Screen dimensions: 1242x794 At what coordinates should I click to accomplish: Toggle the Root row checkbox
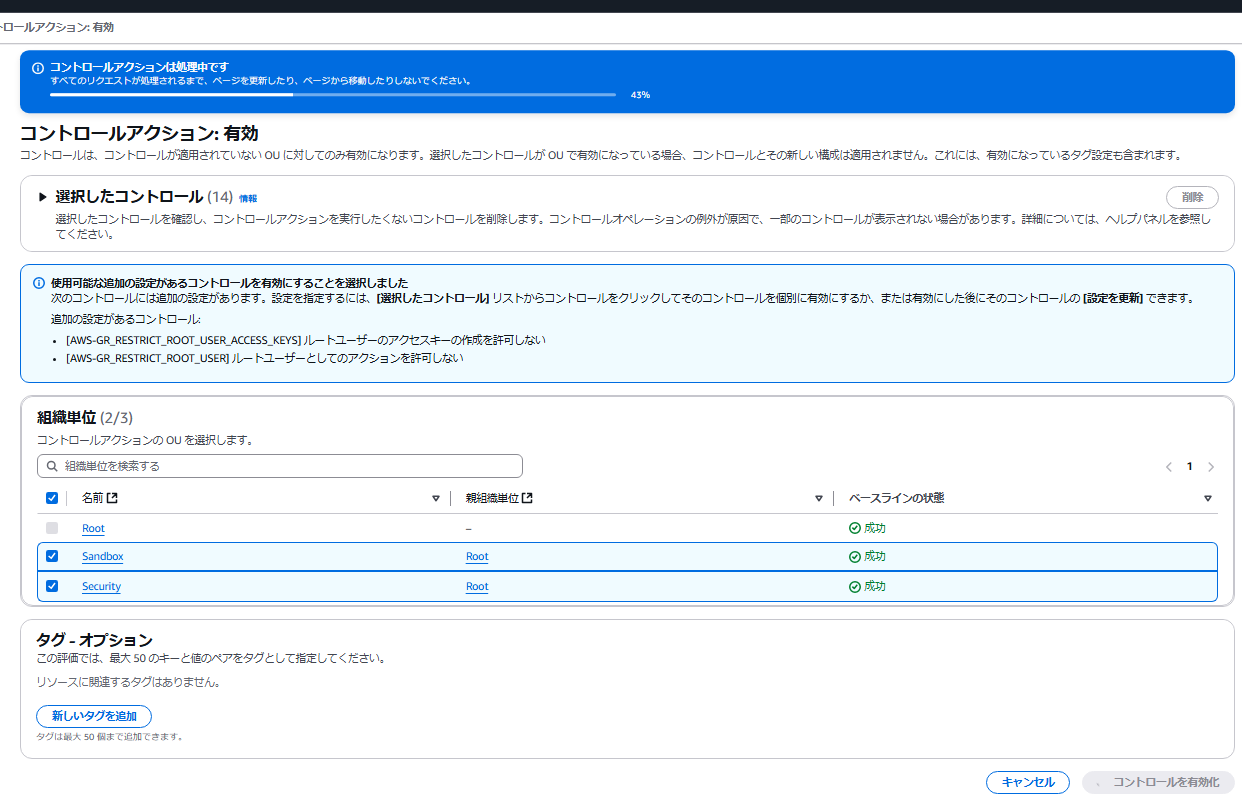52,528
